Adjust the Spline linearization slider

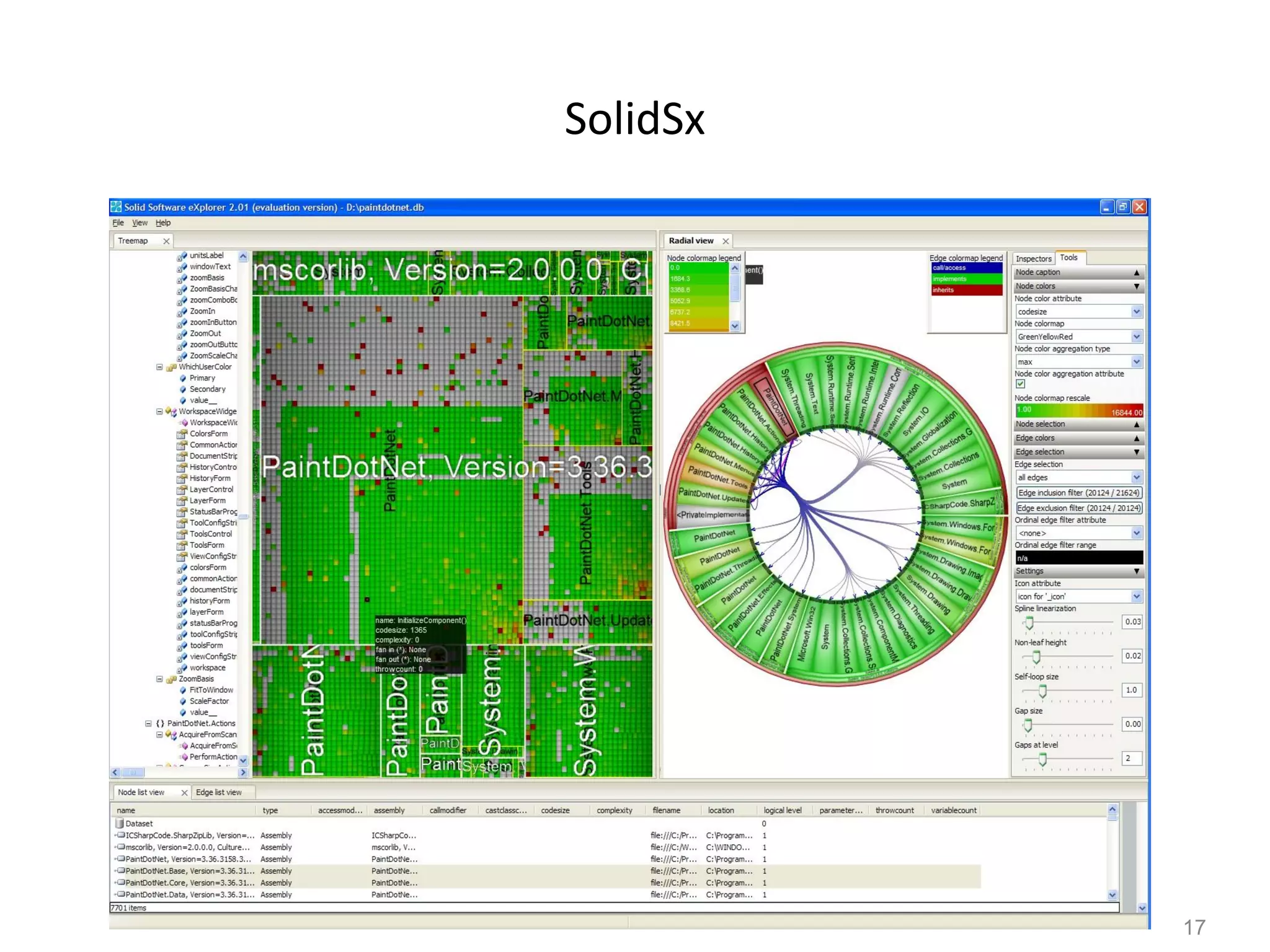point(1029,623)
